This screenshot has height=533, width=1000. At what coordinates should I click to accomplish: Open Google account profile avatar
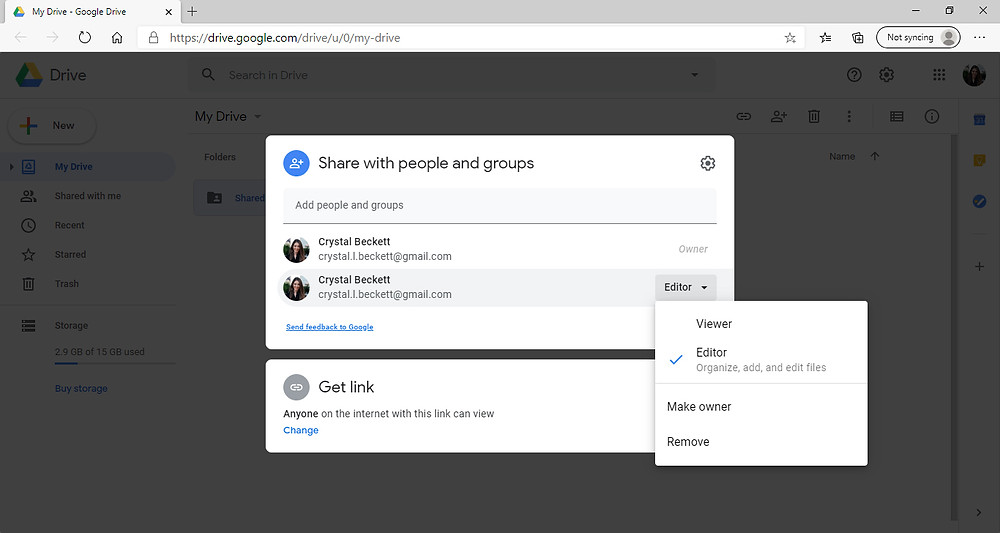[x=974, y=75]
